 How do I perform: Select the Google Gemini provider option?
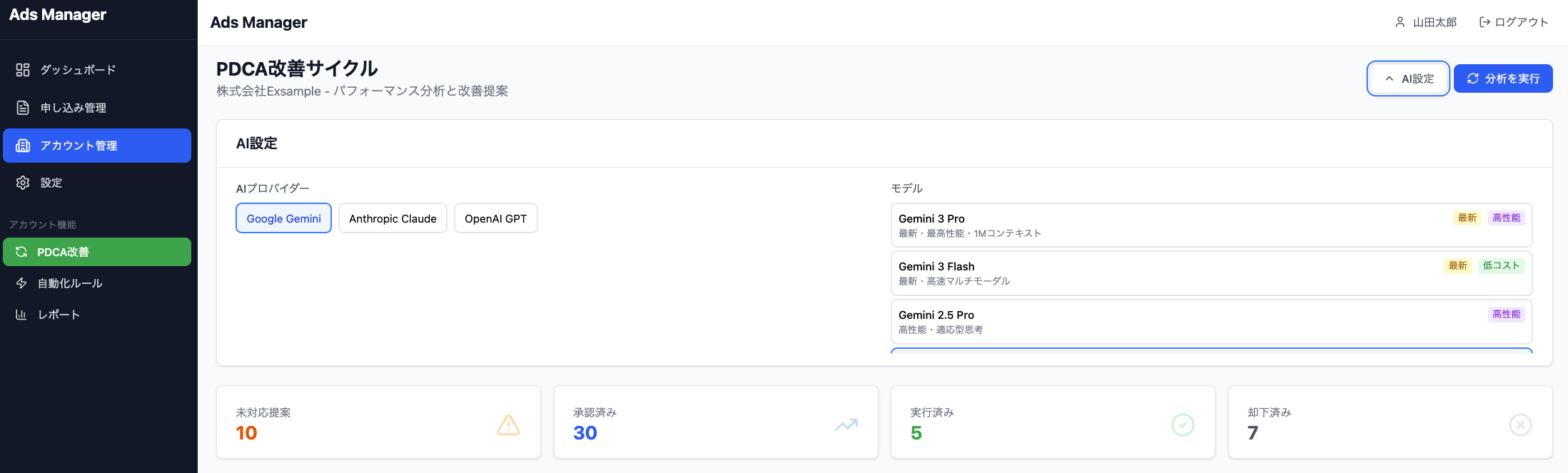coord(283,218)
